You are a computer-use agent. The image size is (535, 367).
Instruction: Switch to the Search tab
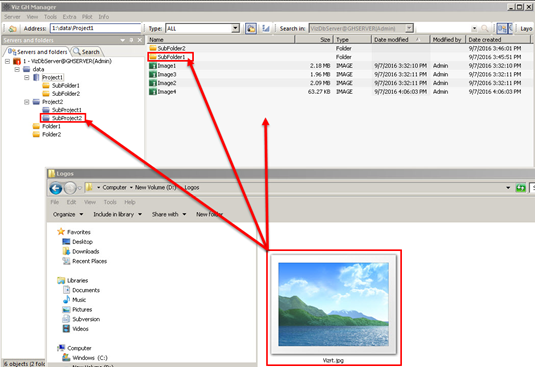[87, 52]
